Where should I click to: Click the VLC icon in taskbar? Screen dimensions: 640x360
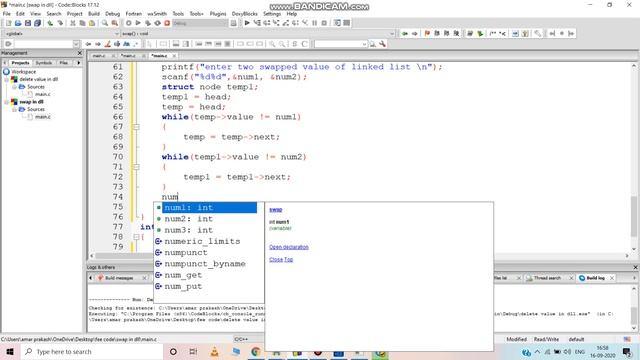pos(215,352)
